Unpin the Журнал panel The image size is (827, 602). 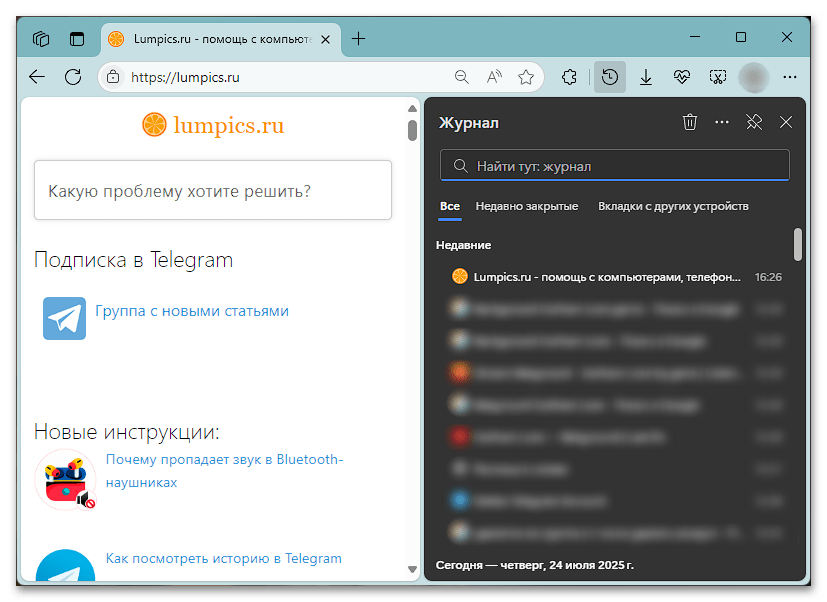[x=753, y=122]
